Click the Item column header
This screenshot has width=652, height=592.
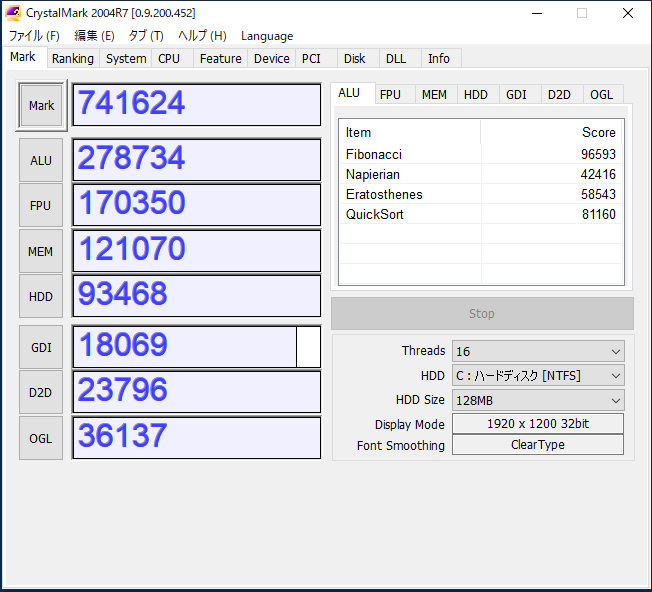[x=410, y=132]
